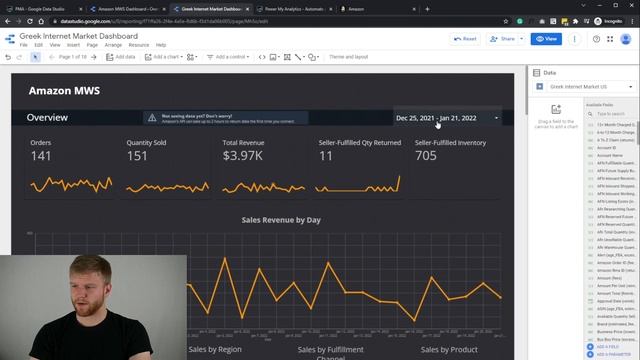Select the Seller-Fulfilled Inventory scorecard
The height and width of the screenshot is (360, 640).
456,167
